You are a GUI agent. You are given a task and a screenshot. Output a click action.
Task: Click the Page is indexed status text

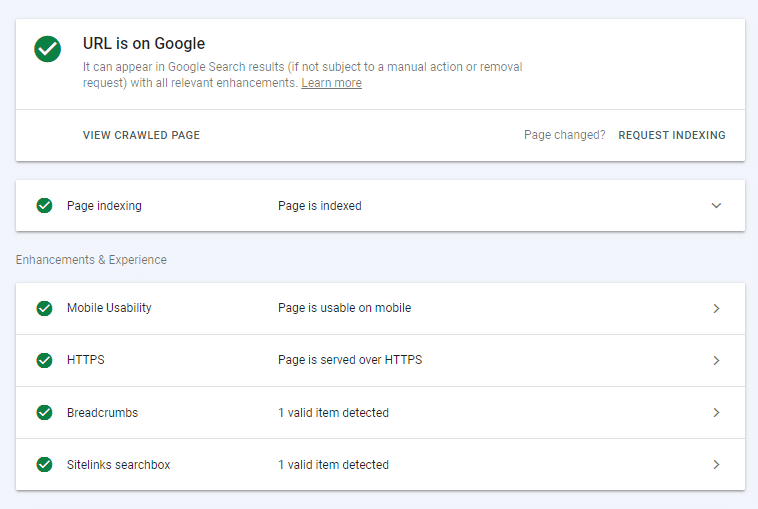[319, 206]
